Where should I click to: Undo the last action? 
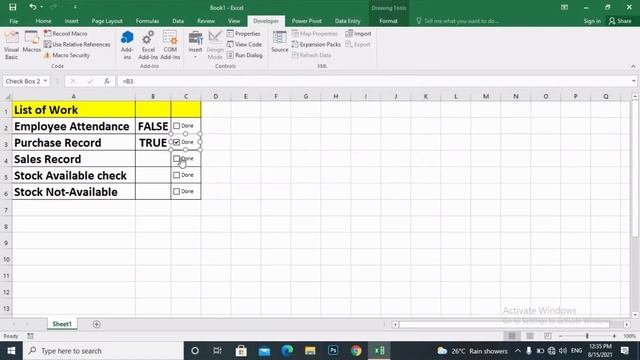[x=32, y=7]
